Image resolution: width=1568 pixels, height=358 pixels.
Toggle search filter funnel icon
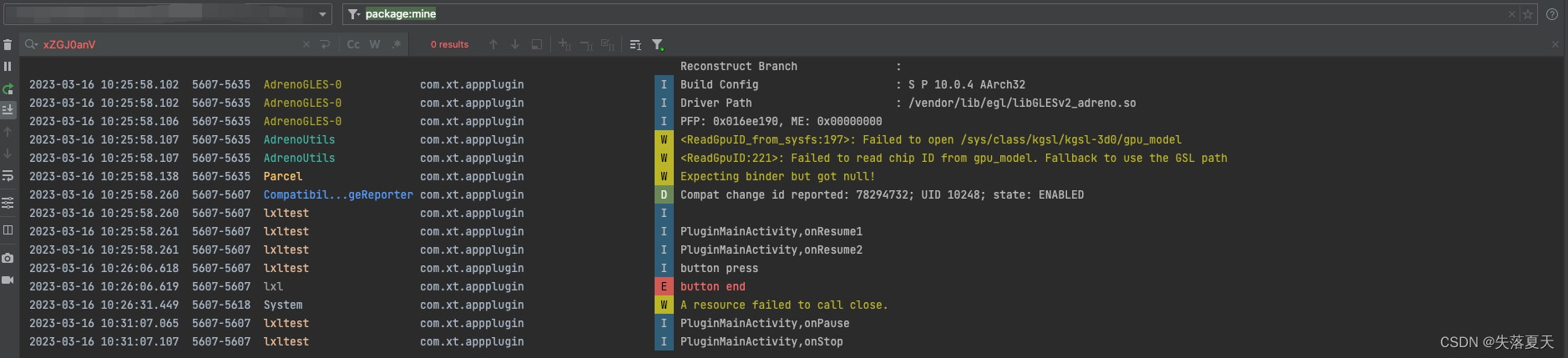tap(658, 44)
